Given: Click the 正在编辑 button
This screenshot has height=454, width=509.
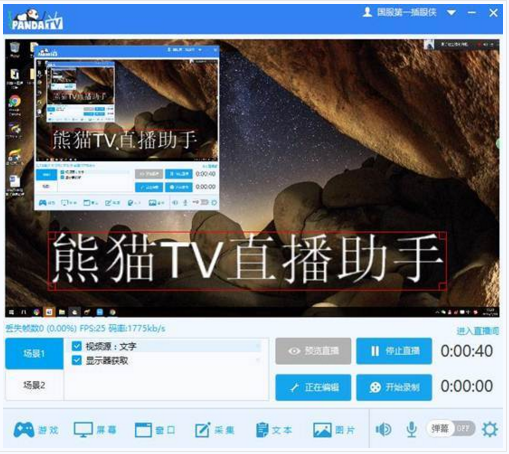Looking at the screenshot, I should (x=313, y=388).
